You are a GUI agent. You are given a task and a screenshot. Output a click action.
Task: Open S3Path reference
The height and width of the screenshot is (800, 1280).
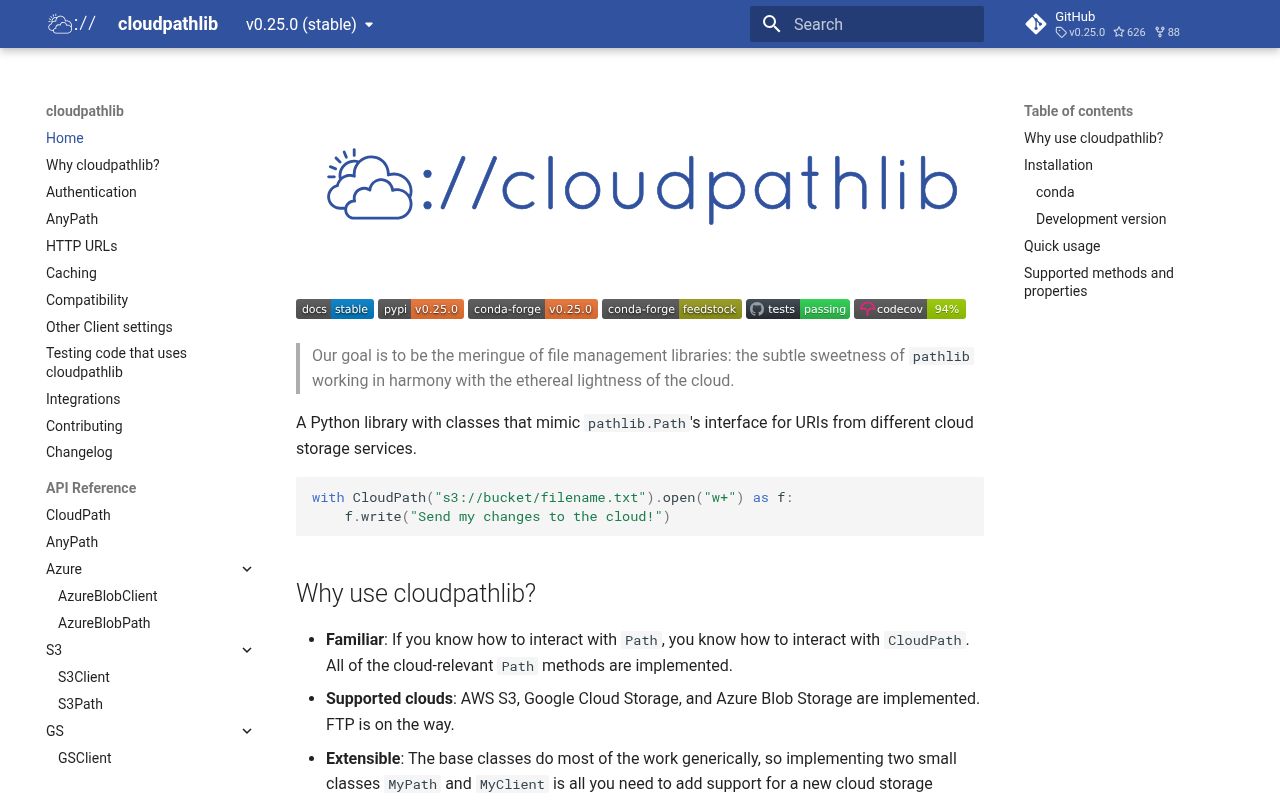click(x=80, y=704)
